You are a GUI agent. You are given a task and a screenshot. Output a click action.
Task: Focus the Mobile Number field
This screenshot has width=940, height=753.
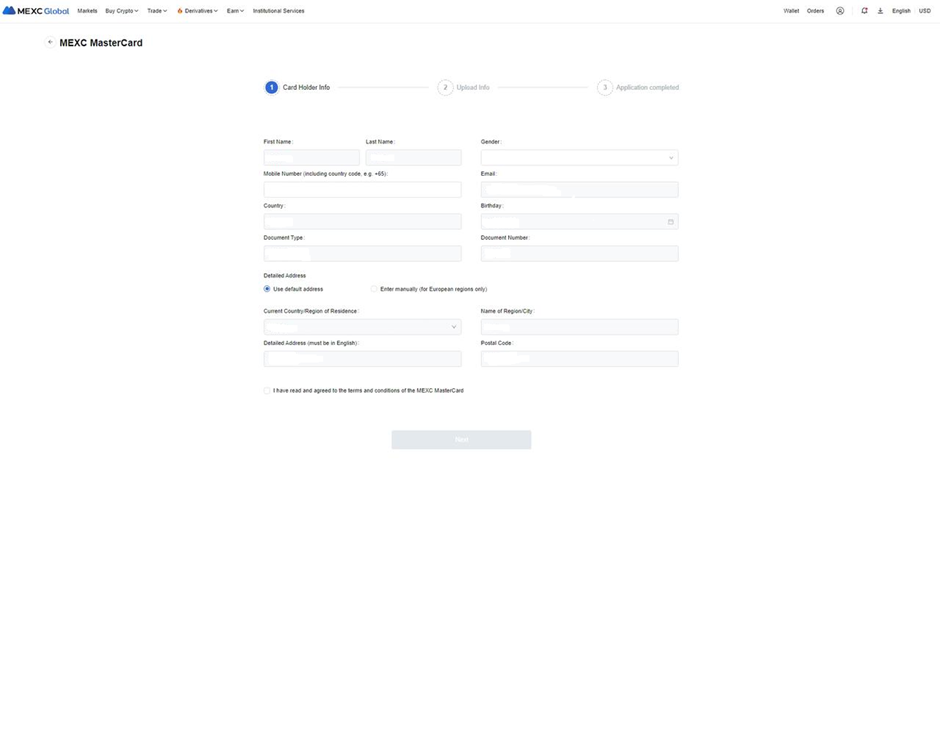[362, 189]
